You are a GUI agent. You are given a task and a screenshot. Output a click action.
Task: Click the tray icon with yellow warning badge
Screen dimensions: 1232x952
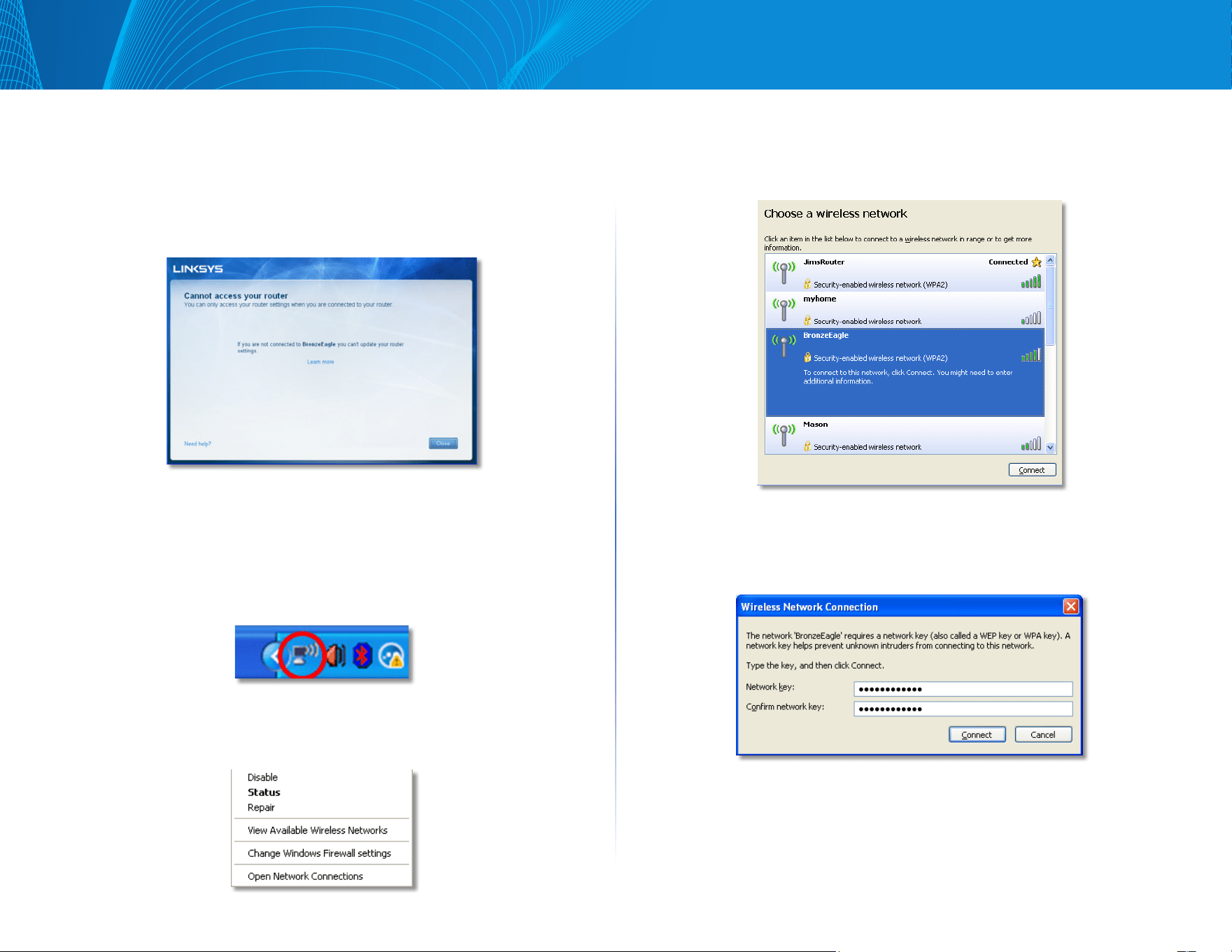click(x=392, y=656)
